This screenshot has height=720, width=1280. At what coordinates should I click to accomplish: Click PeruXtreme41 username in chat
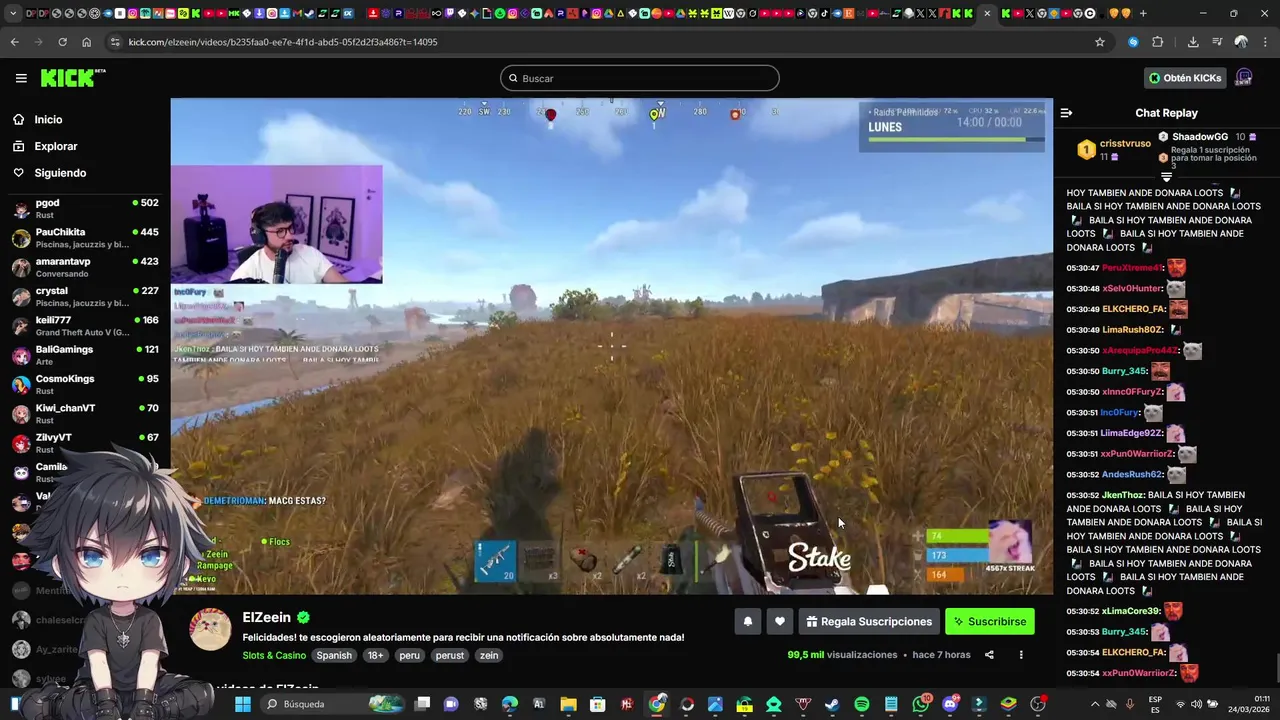click(x=1133, y=268)
